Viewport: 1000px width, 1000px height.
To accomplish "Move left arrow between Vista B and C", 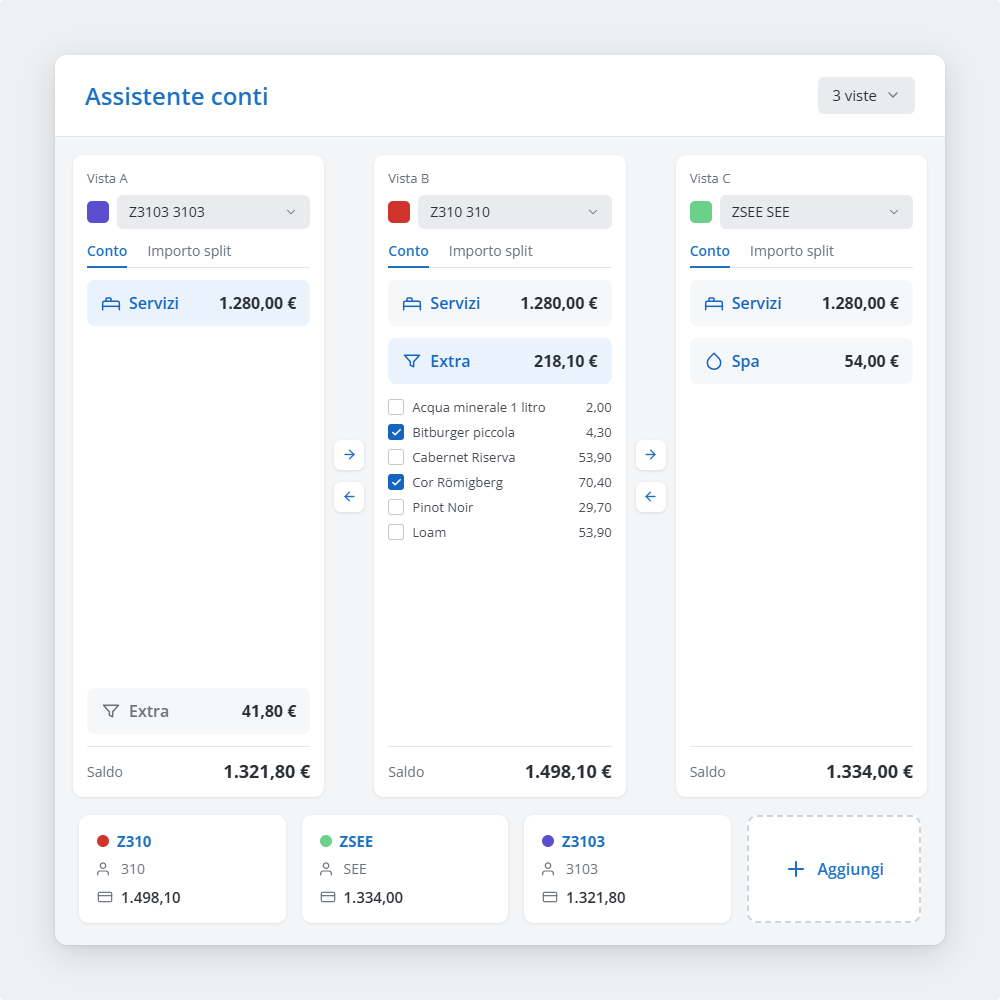I will click(x=651, y=497).
